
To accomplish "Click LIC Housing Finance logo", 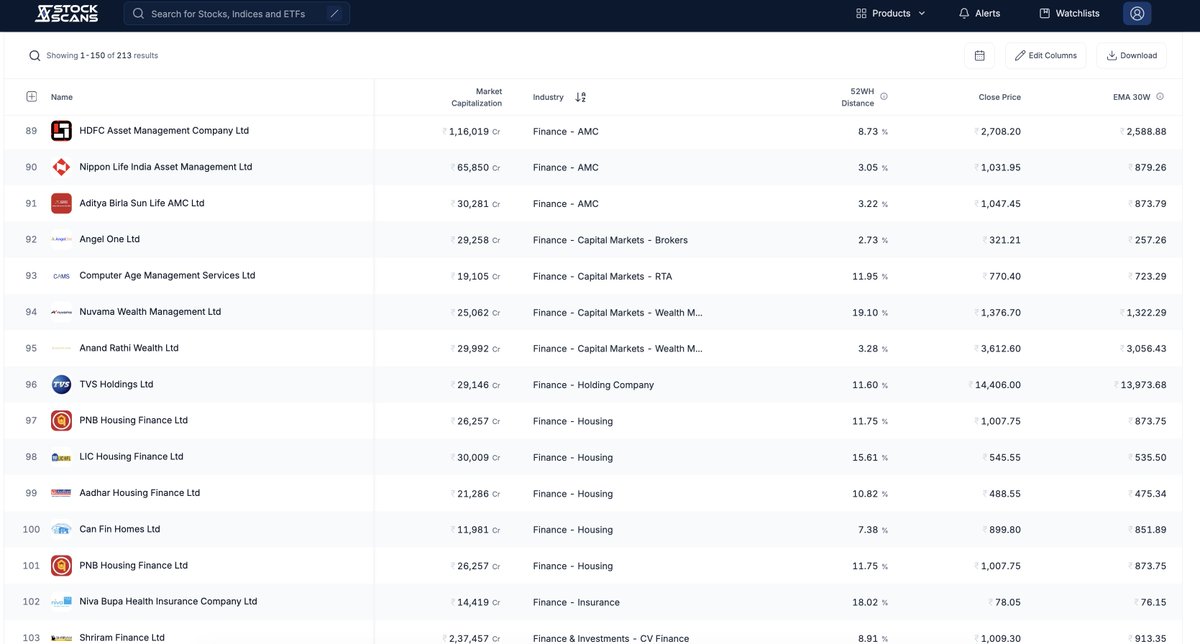I will [x=61, y=457].
